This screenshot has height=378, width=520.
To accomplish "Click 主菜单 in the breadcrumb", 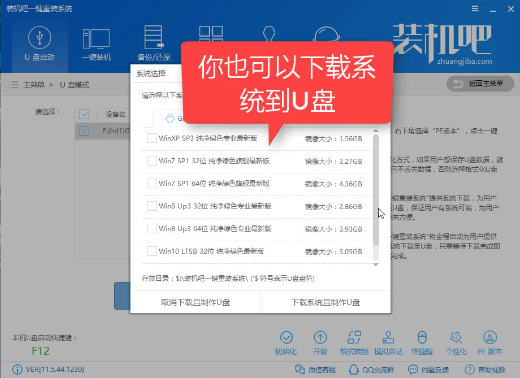I will tap(34, 85).
